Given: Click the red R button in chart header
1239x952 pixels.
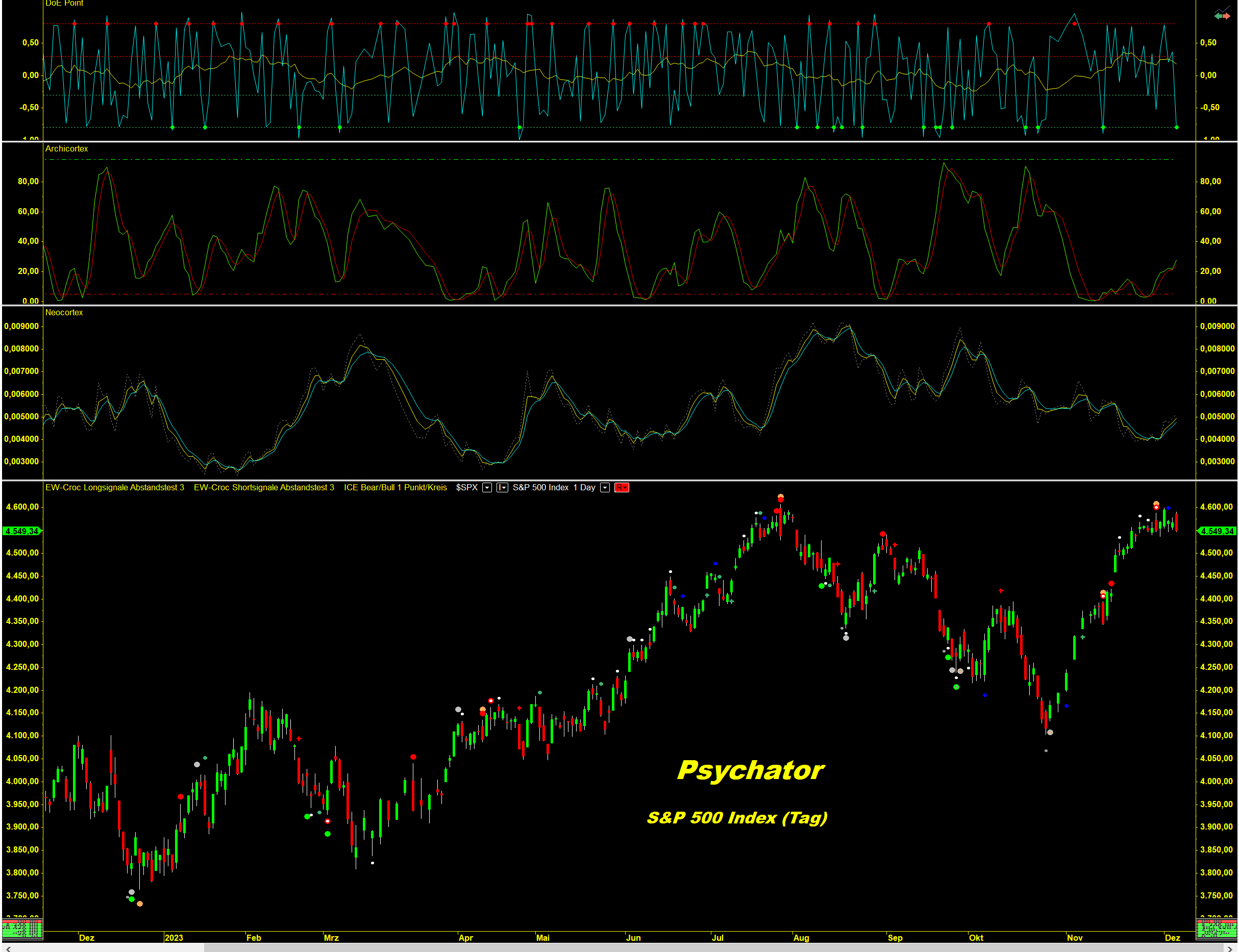Looking at the screenshot, I should pyautogui.click(x=621, y=487).
